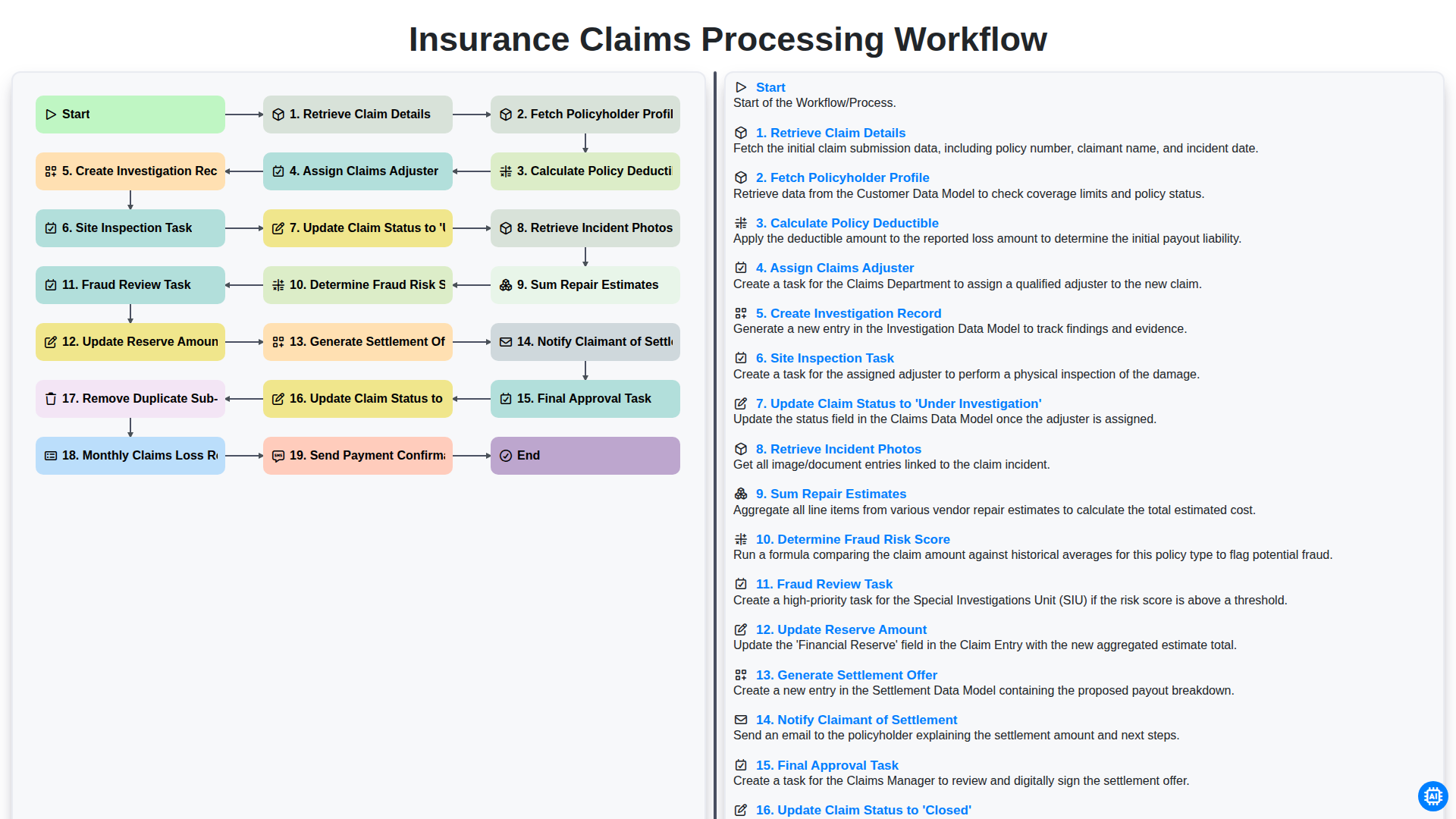Click the formula icon beside 10. Determine Fraud Risk Score in list
This screenshot has width=1456, height=819.
(741, 539)
